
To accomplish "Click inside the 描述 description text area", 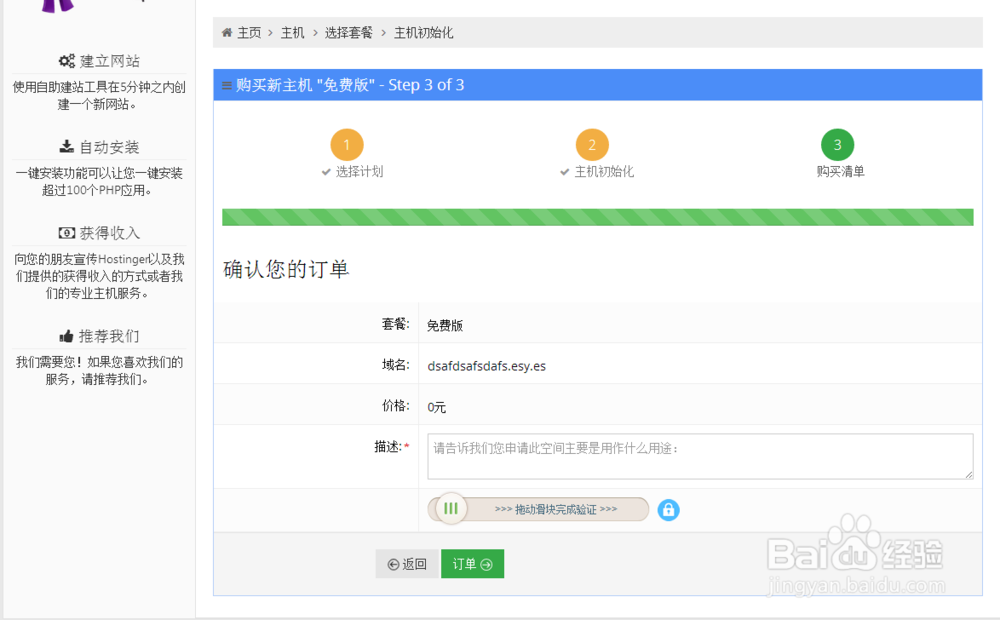I will (x=698, y=455).
